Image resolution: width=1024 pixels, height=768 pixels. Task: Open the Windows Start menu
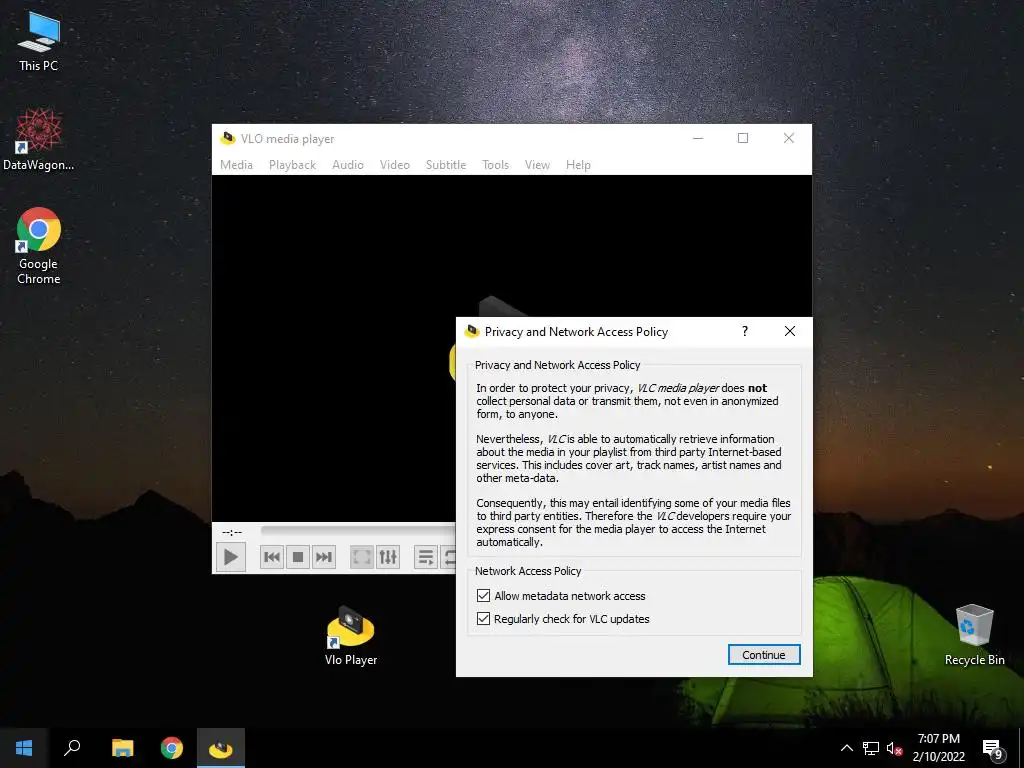coord(24,748)
